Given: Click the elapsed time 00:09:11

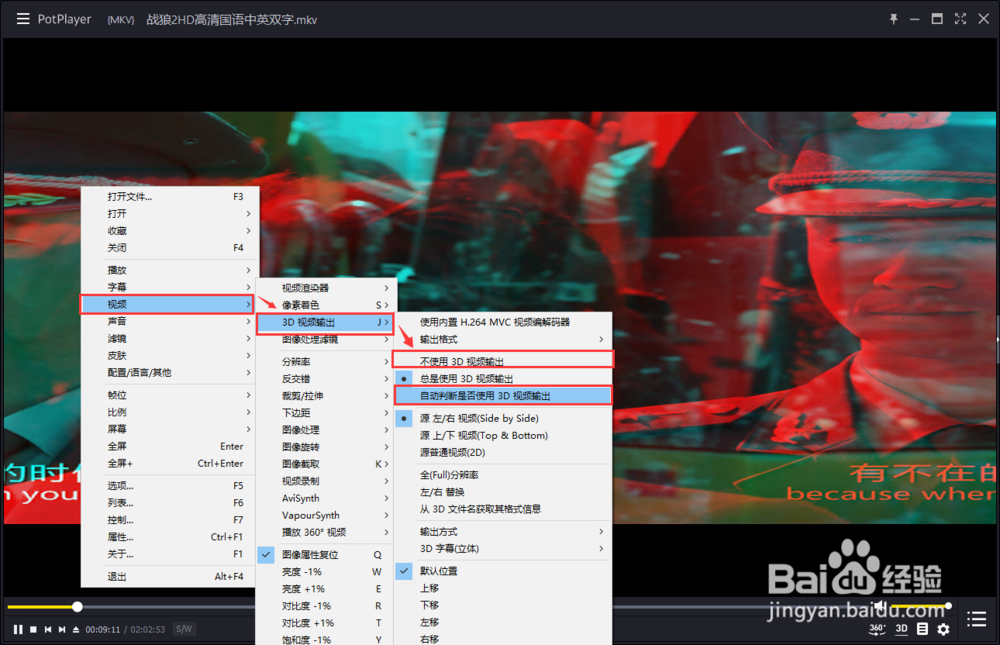Looking at the screenshot, I should (103, 630).
